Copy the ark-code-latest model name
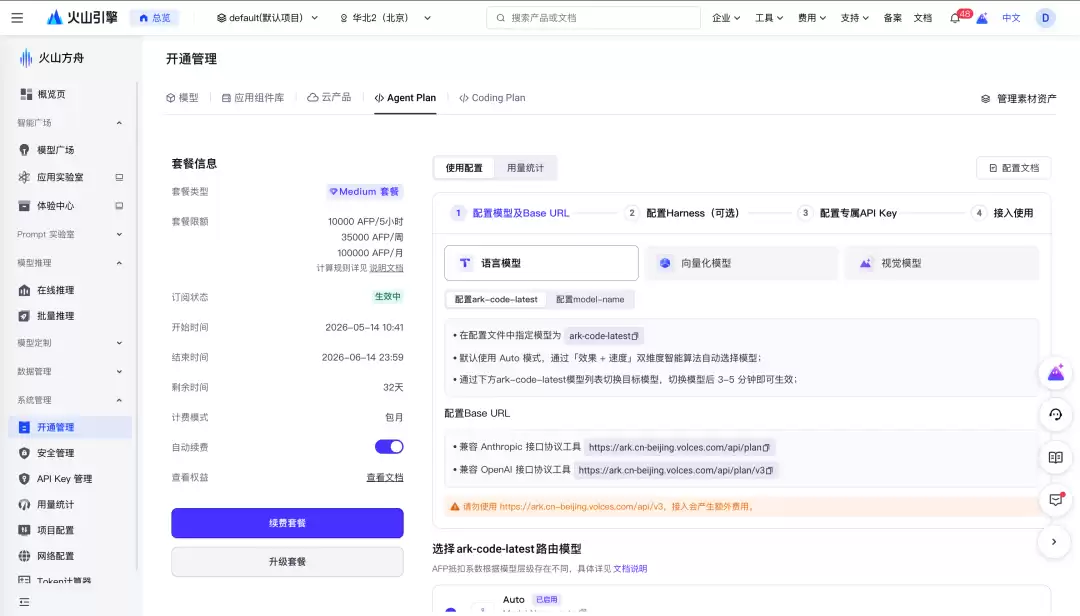1080x616 pixels. pyautogui.click(x=635, y=336)
